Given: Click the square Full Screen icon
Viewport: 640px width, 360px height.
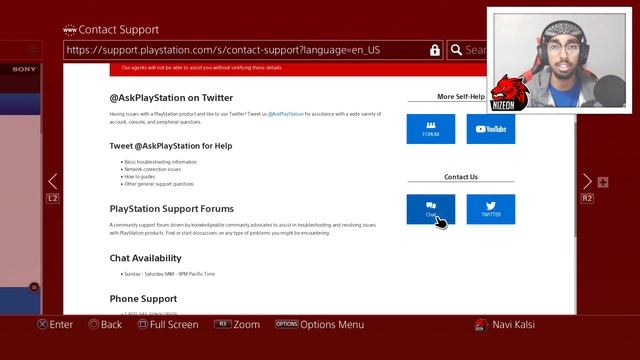Looking at the screenshot, I should (x=142, y=324).
